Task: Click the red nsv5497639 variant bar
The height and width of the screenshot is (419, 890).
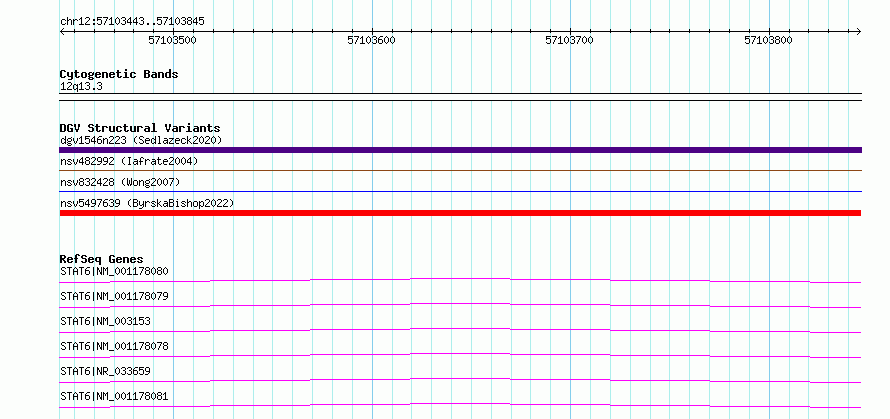Action: point(460,213)
